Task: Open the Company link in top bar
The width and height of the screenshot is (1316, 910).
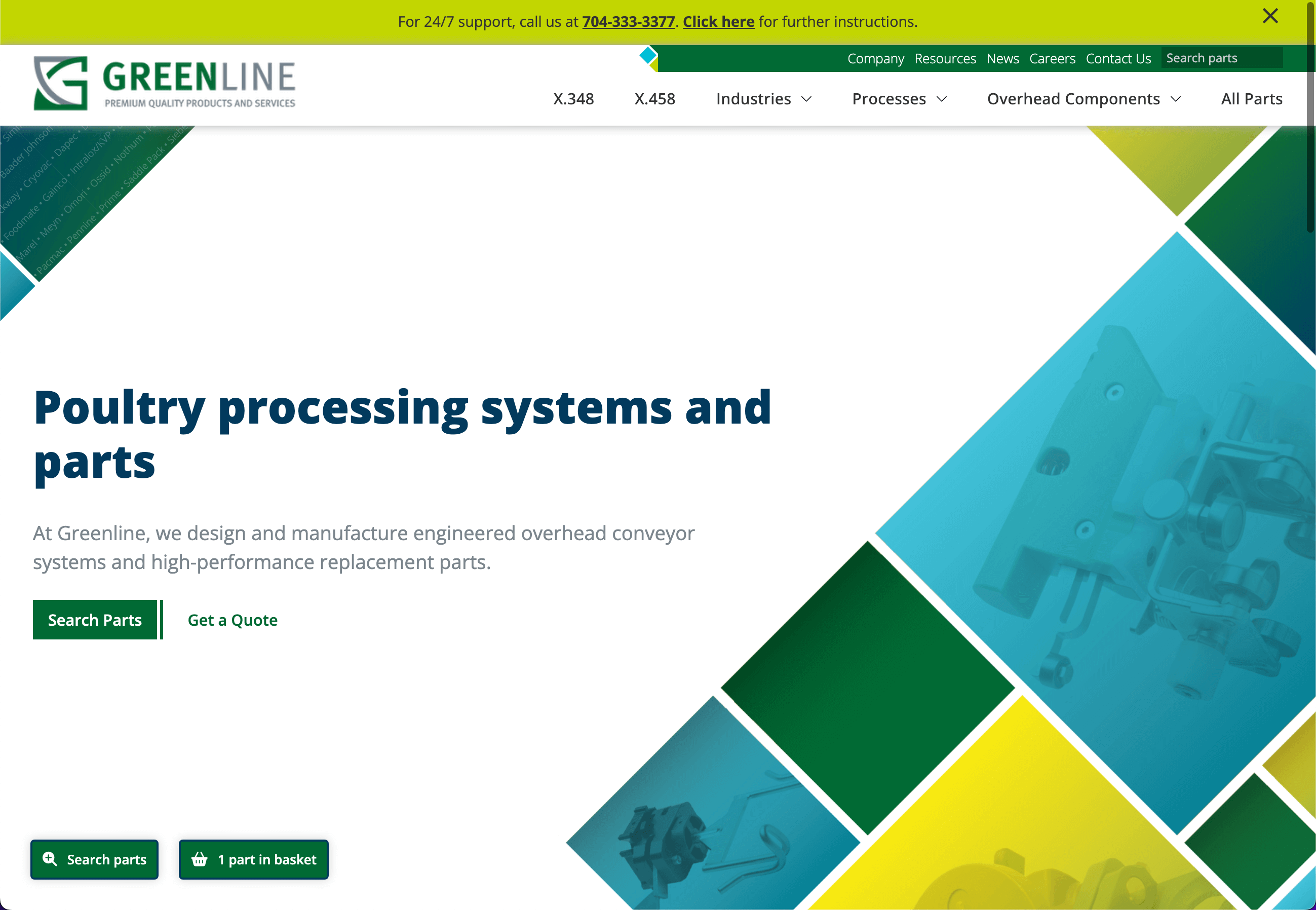Action: (875, 59)
